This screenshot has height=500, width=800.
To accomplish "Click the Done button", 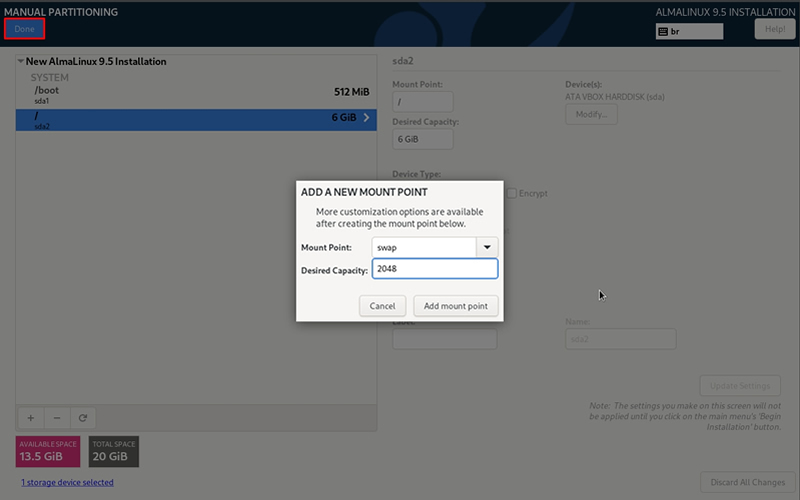I will coord(24,29).
